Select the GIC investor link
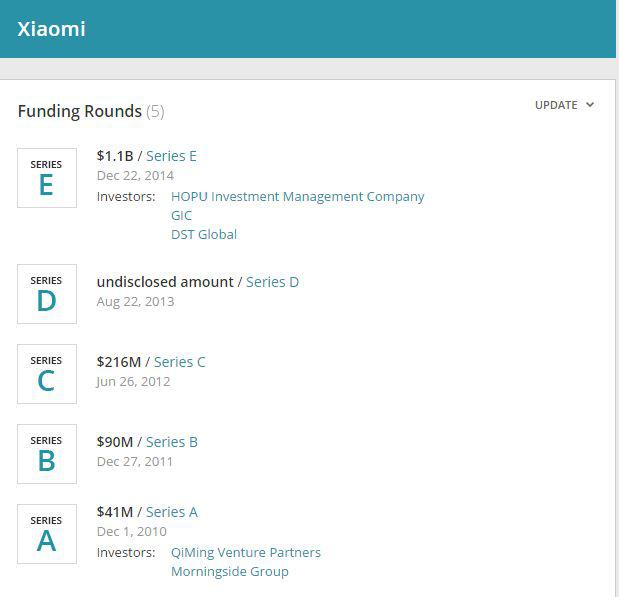 tap(181, 216)
